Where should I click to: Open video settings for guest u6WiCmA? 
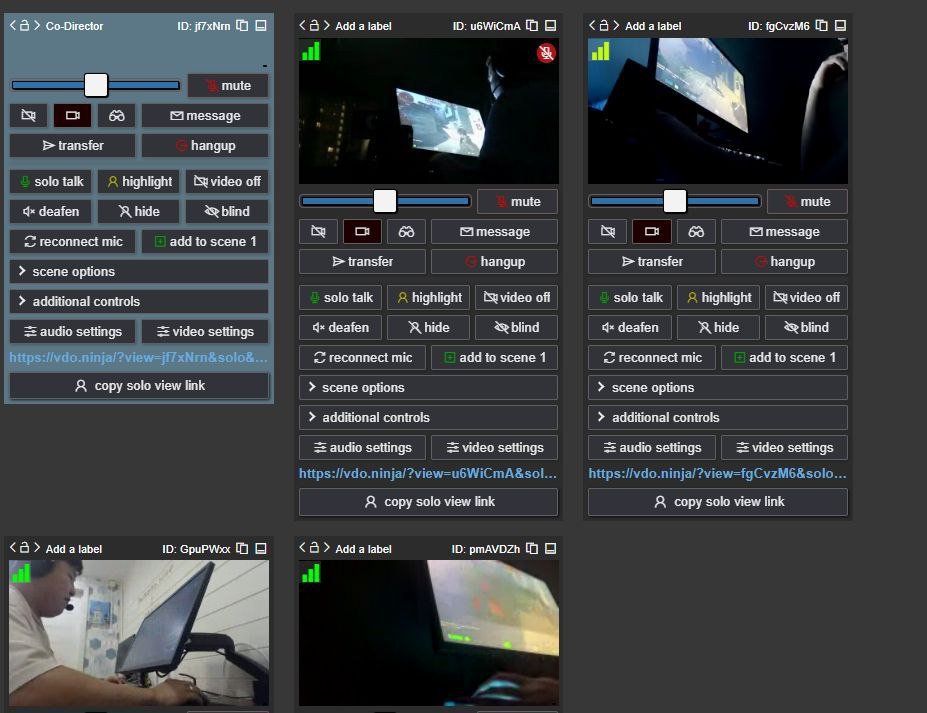[495, 448]
